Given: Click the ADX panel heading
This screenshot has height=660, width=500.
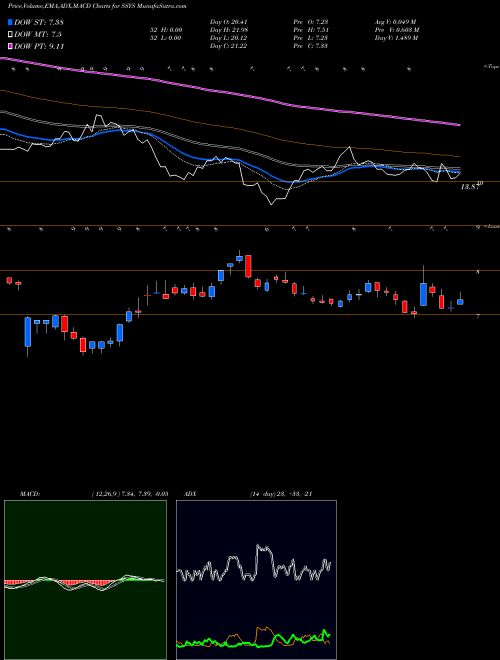Looking at the screenshot, I should [191, 494].
